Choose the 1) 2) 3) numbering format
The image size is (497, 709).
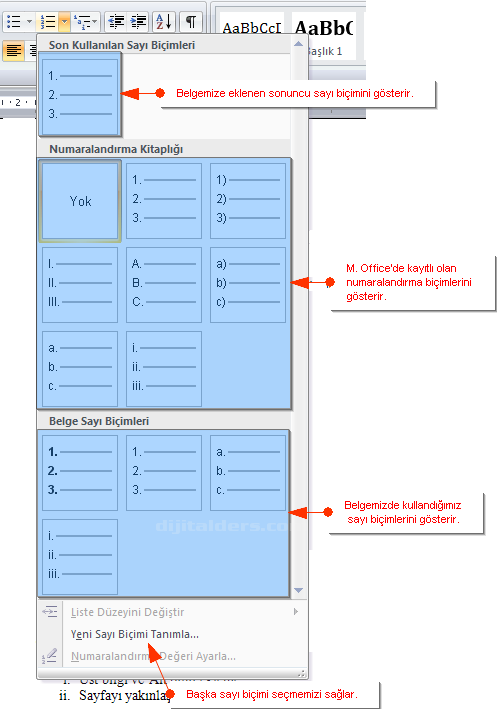tap(248, 201)
